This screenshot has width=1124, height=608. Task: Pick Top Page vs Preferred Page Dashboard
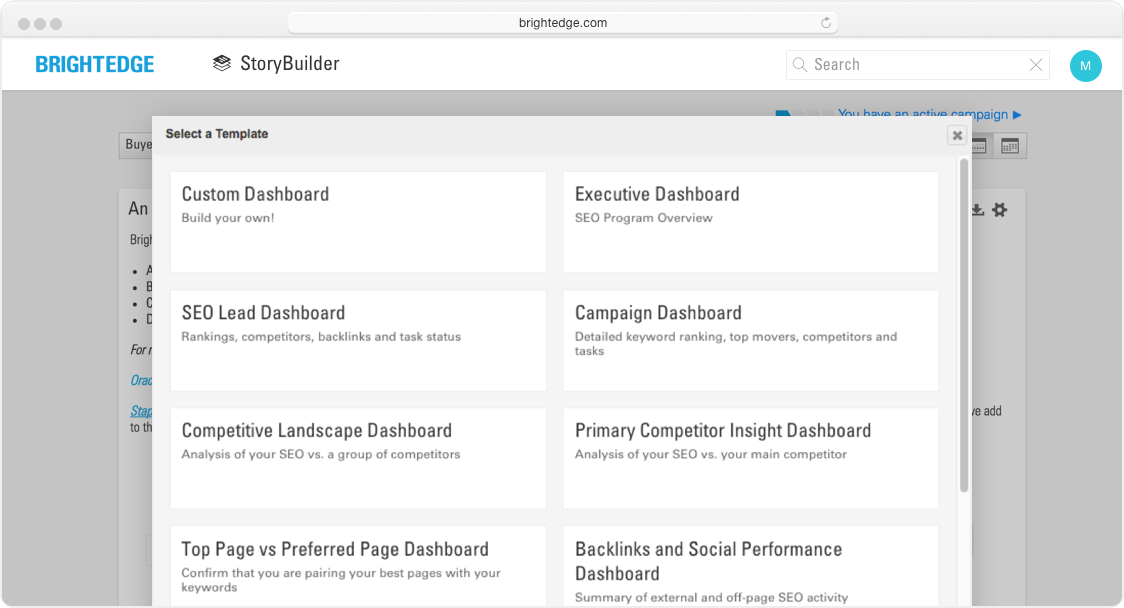pyautogui.click(x=358, y=565)
